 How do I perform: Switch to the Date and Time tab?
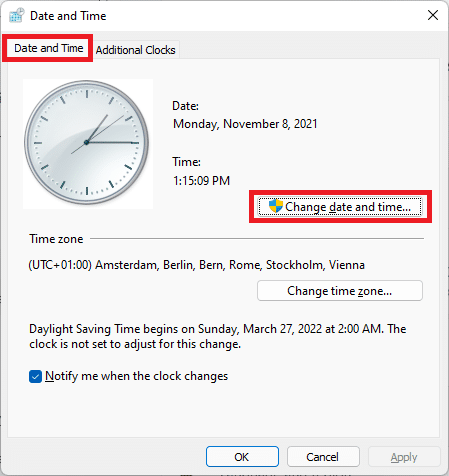click(x=48, y=48)
